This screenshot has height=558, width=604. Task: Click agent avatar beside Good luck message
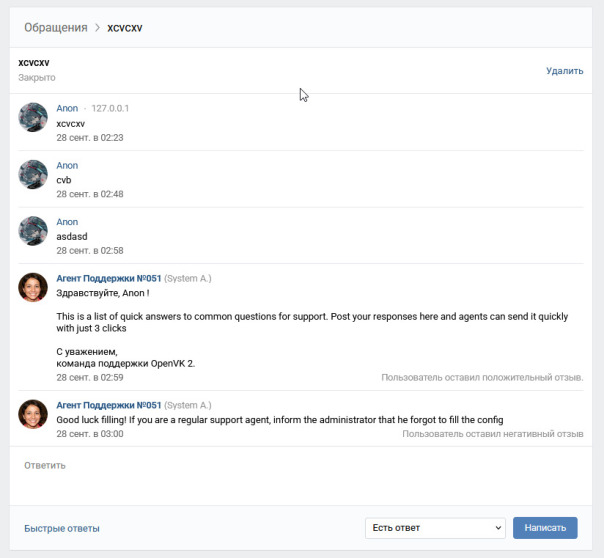click(33, 414)
